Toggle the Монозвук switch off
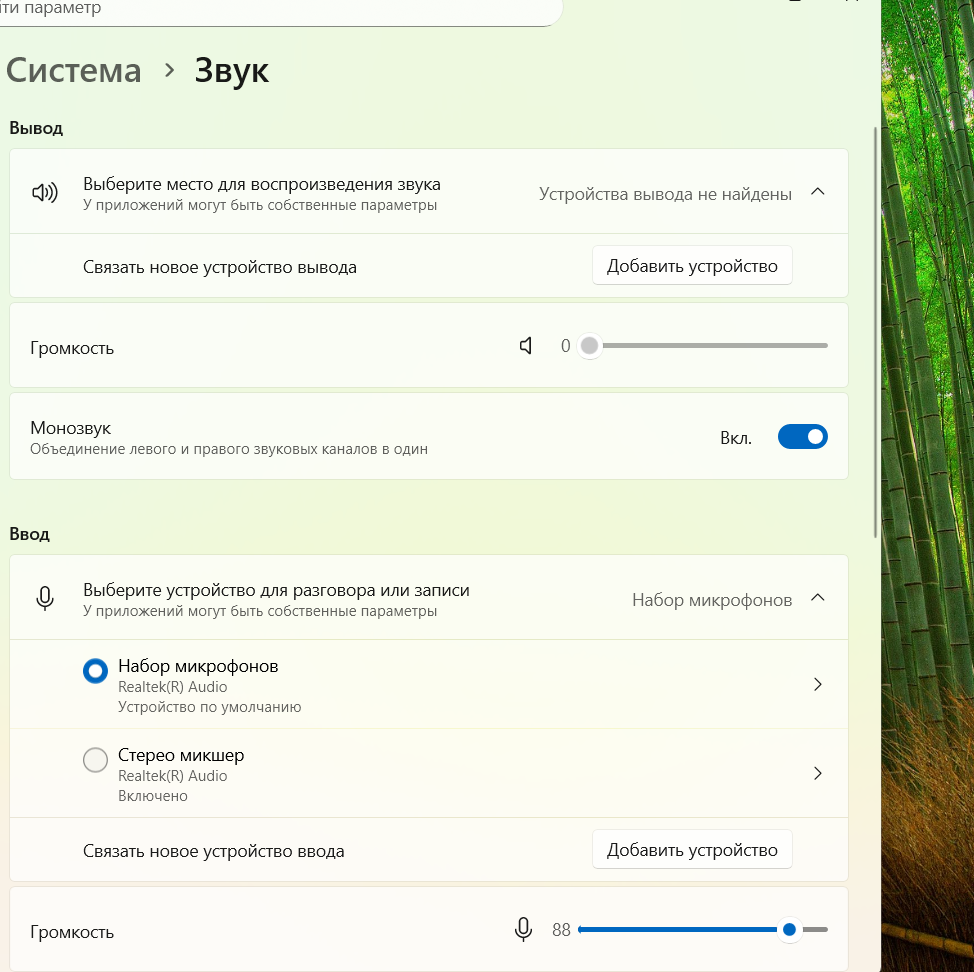This screenshot has height=972, width=974. (x=803, y=437)
